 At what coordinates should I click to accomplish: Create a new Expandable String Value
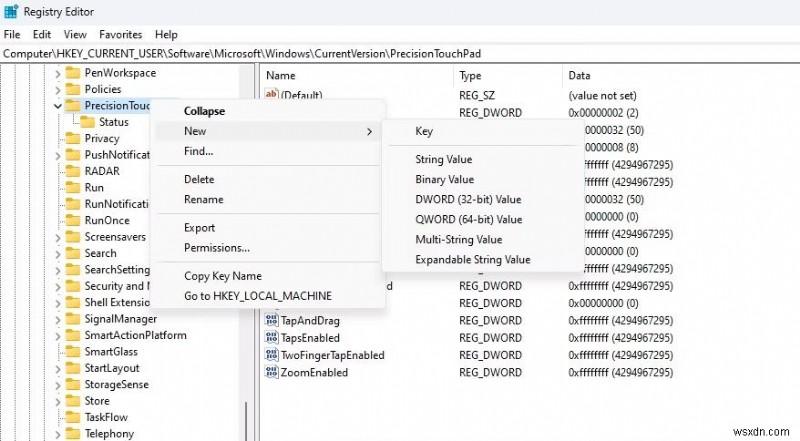(x=483, y=259)
